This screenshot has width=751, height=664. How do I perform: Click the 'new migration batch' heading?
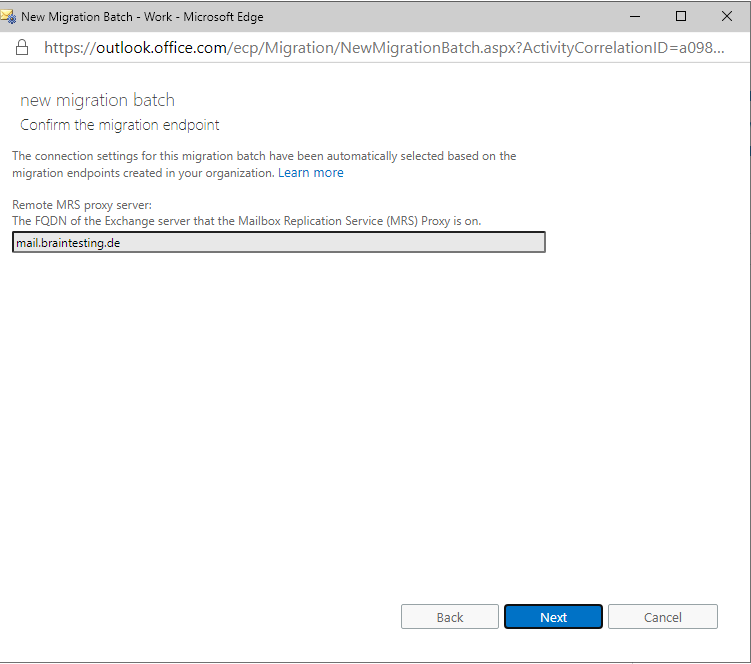(x=98, y=100)
